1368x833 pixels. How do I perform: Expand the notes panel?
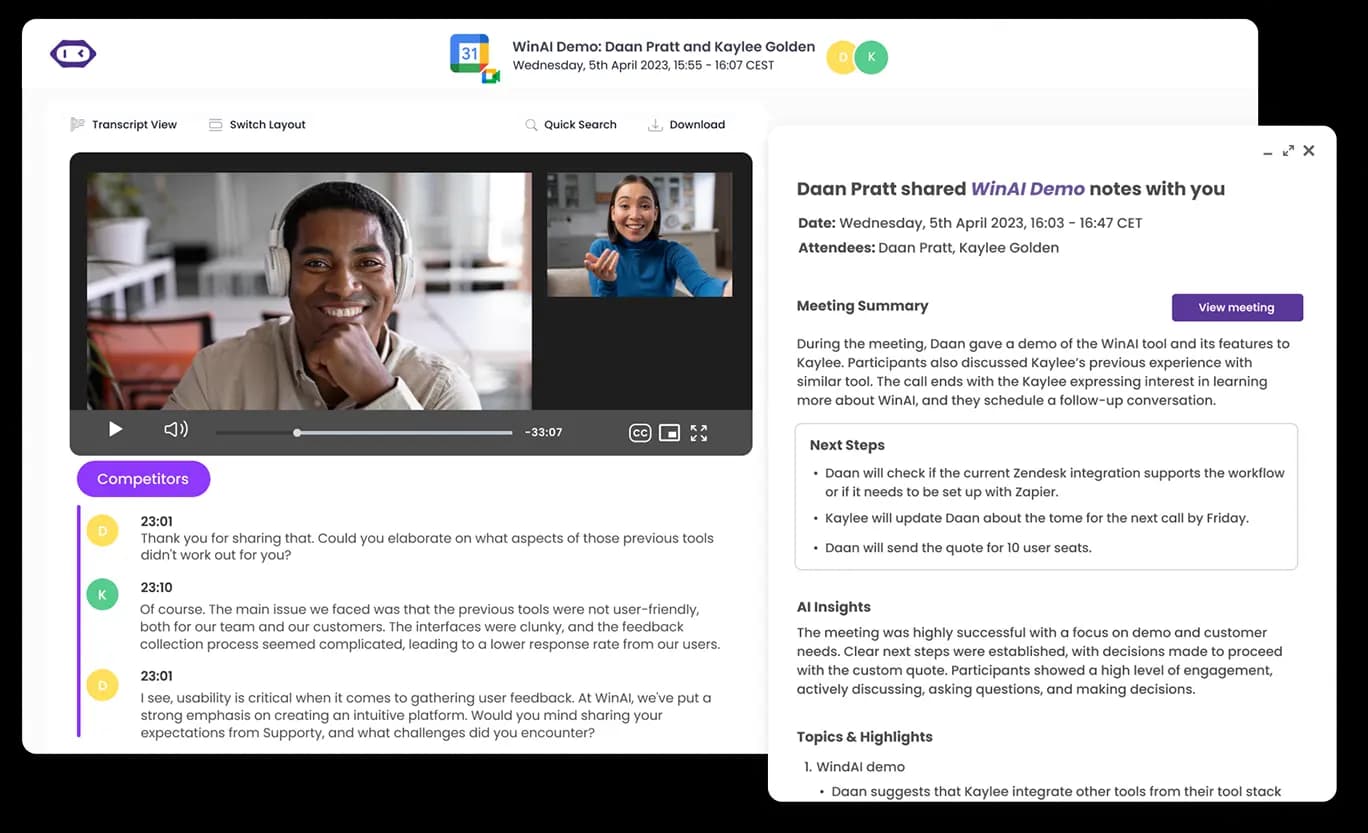[x=1288, y=151]
